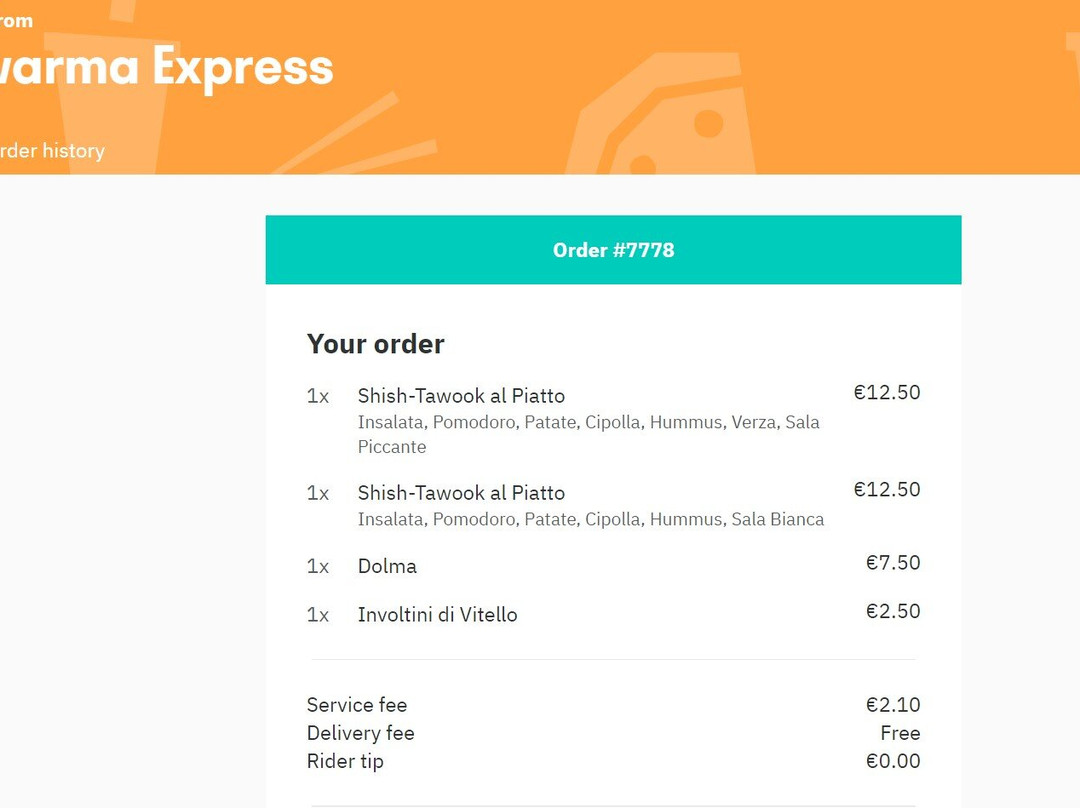Select the Order #7778 header

[613, 249]
